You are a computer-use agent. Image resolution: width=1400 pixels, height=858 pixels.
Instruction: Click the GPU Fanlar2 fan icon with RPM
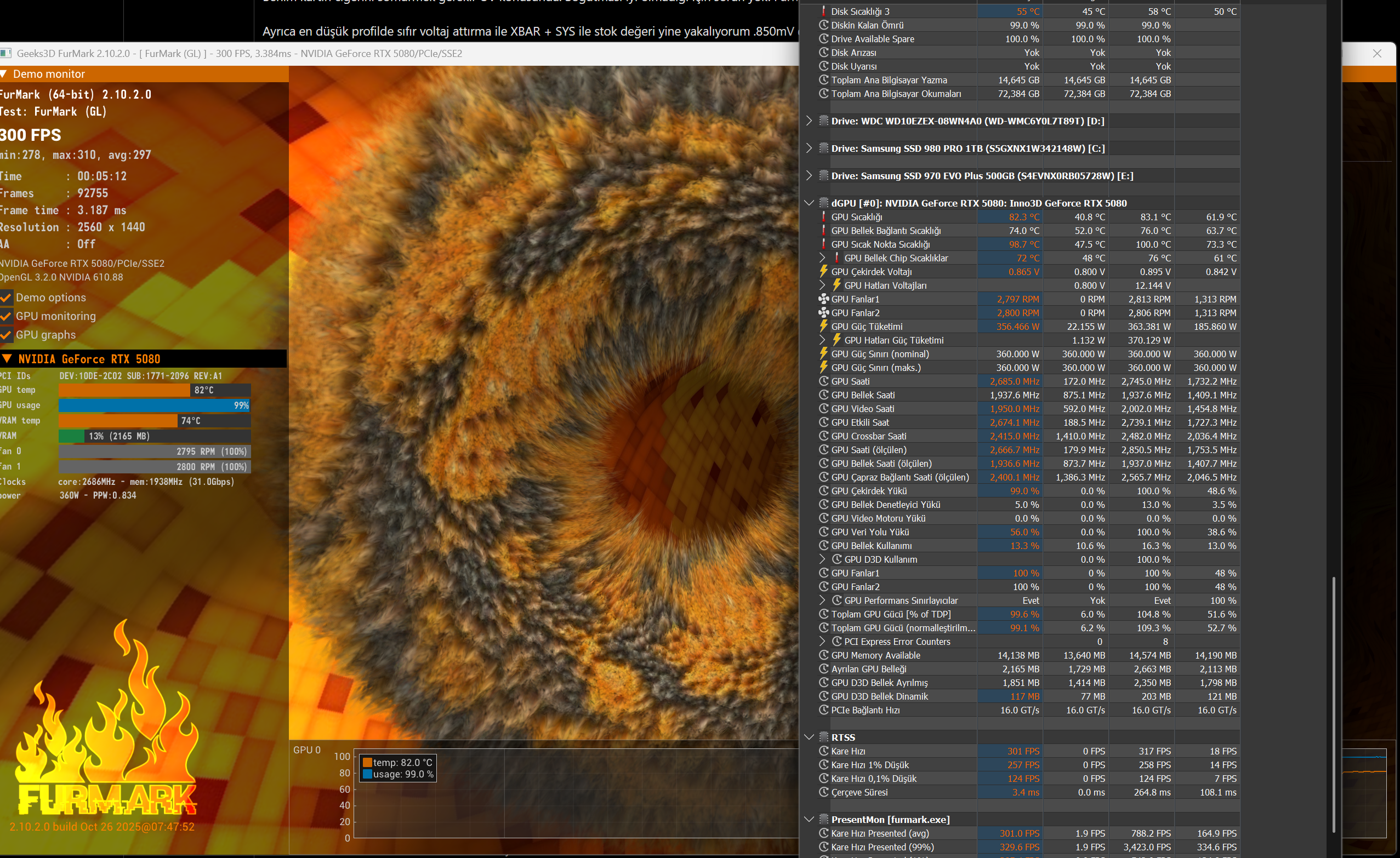pos(823,312)
